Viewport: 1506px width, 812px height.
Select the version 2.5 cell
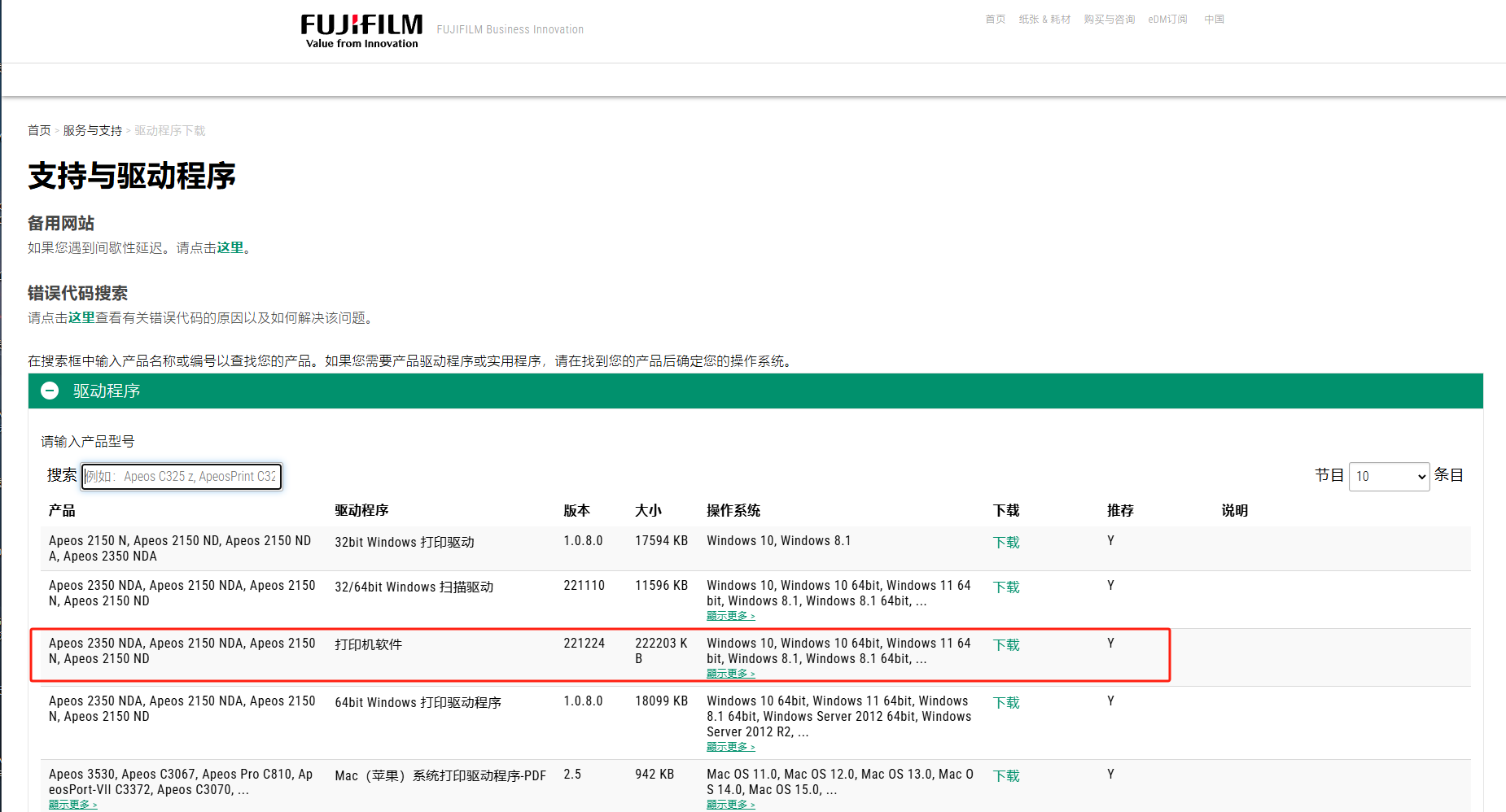pyautogui.click(x=572, y=774)
